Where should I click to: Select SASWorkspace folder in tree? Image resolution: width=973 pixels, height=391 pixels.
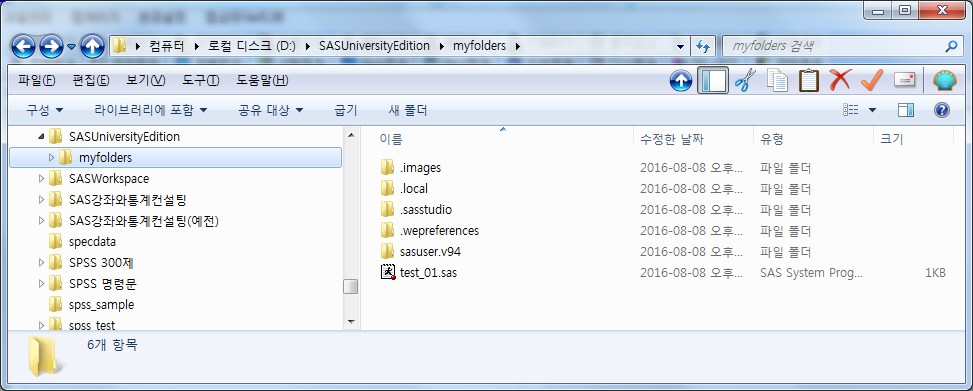click(109, 179)
